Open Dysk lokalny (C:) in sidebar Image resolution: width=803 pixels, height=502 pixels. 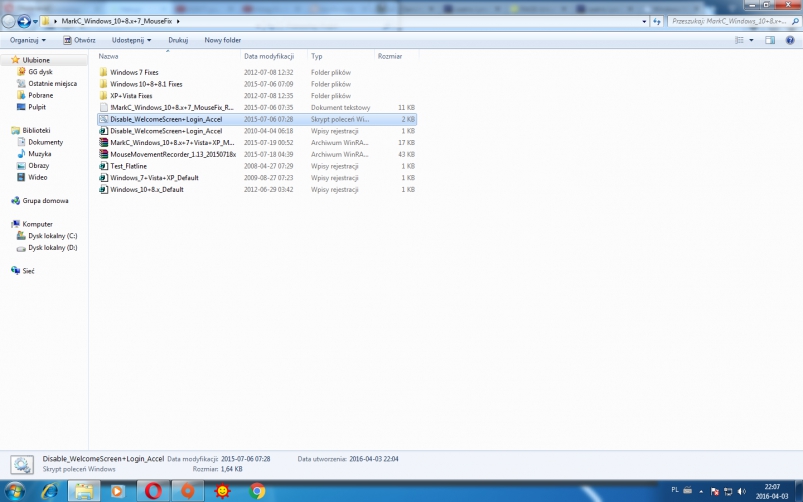52,236
